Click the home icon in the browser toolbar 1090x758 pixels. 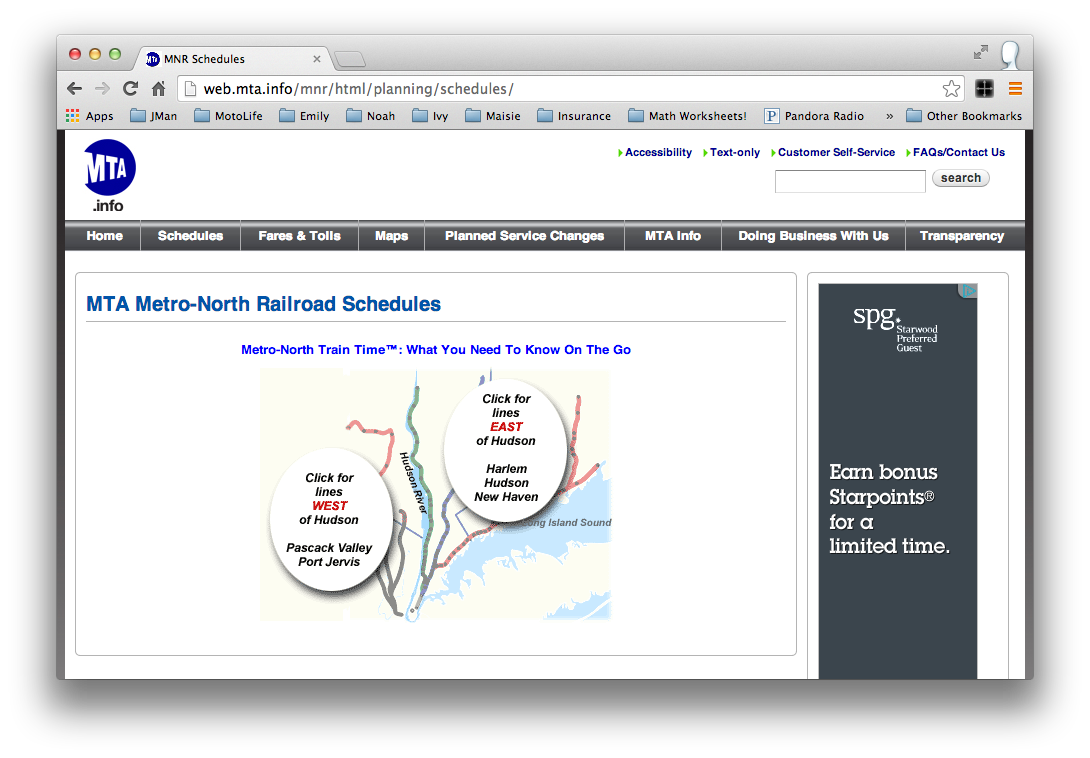(x=158, y=89)
